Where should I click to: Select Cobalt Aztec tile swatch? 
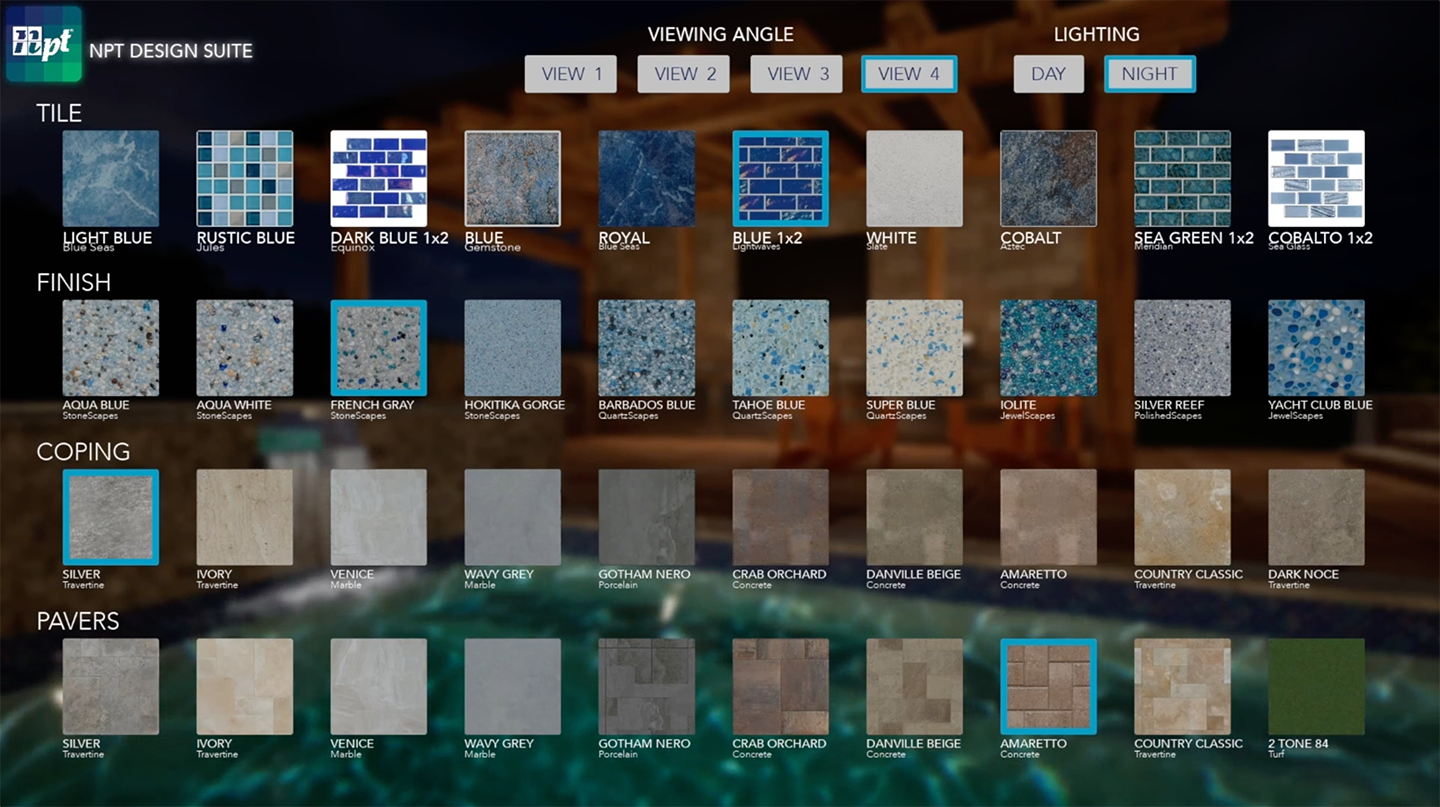1049,179
